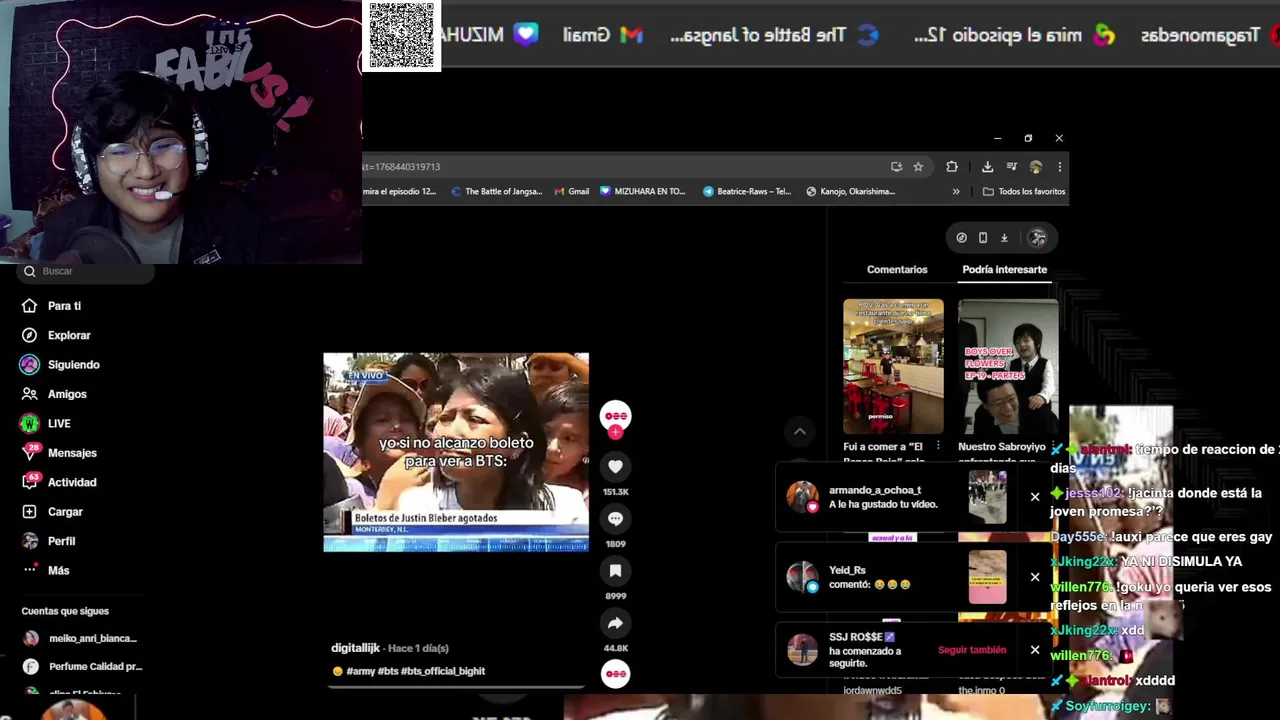
Task: Click the phone app icon in pill
Action: (x=983, y=238)
